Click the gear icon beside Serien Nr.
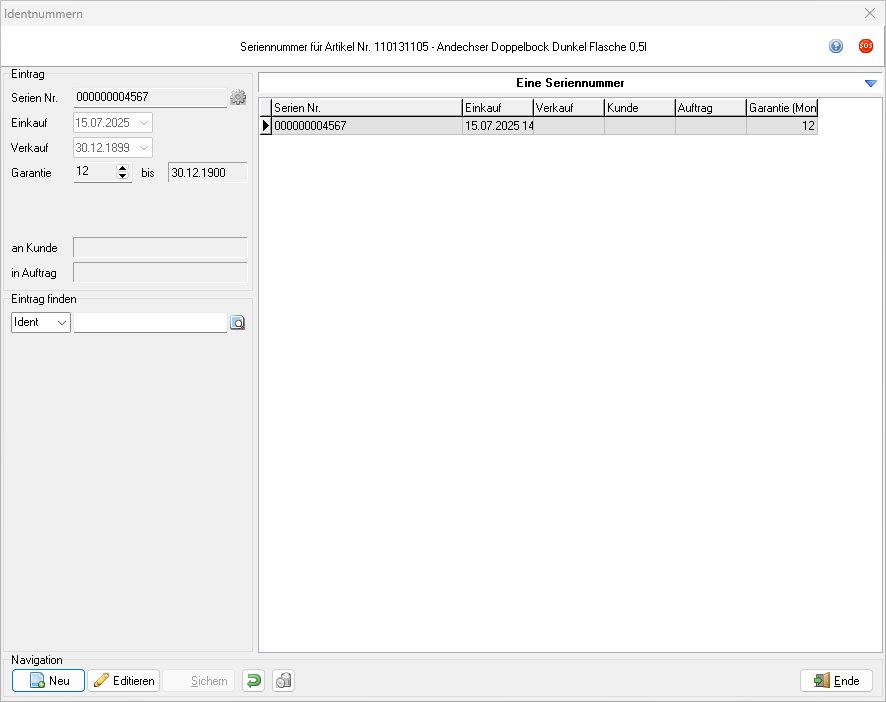This screenshot has width=886, height=702. (238, 97)
